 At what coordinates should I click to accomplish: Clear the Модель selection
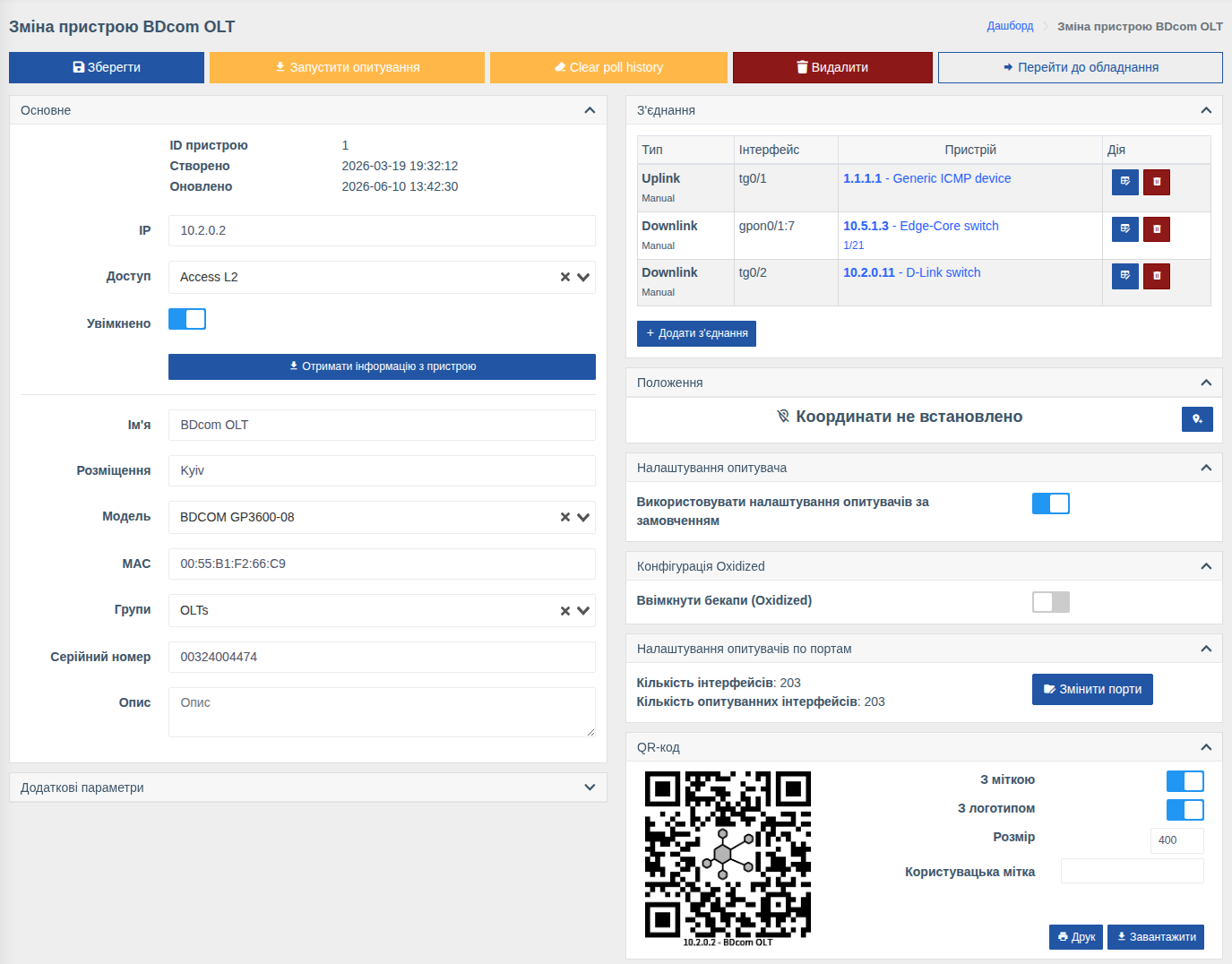coord(565,517)
